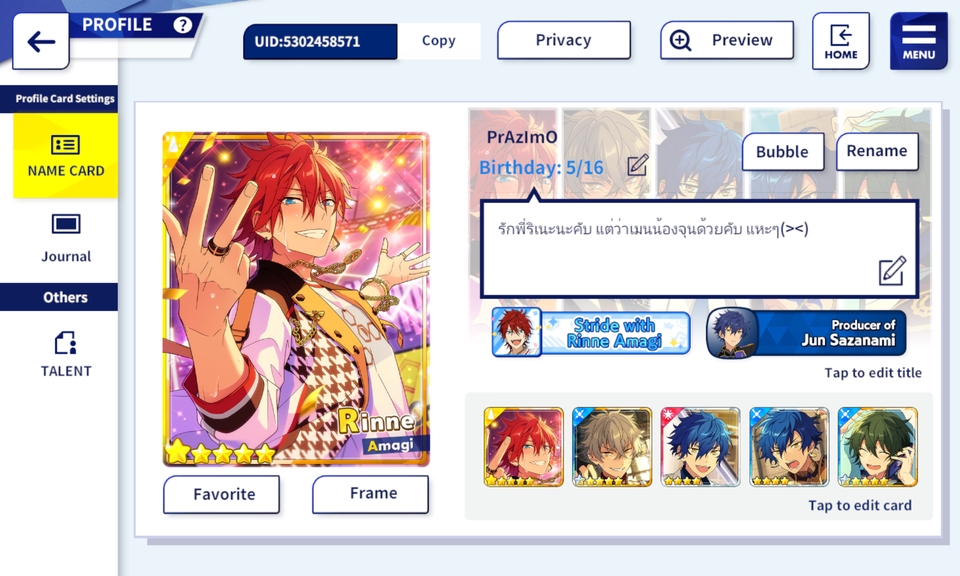This screenshot has width=960, height=576.
Task: Open the hamburger MENU
Action: point(918,42)
